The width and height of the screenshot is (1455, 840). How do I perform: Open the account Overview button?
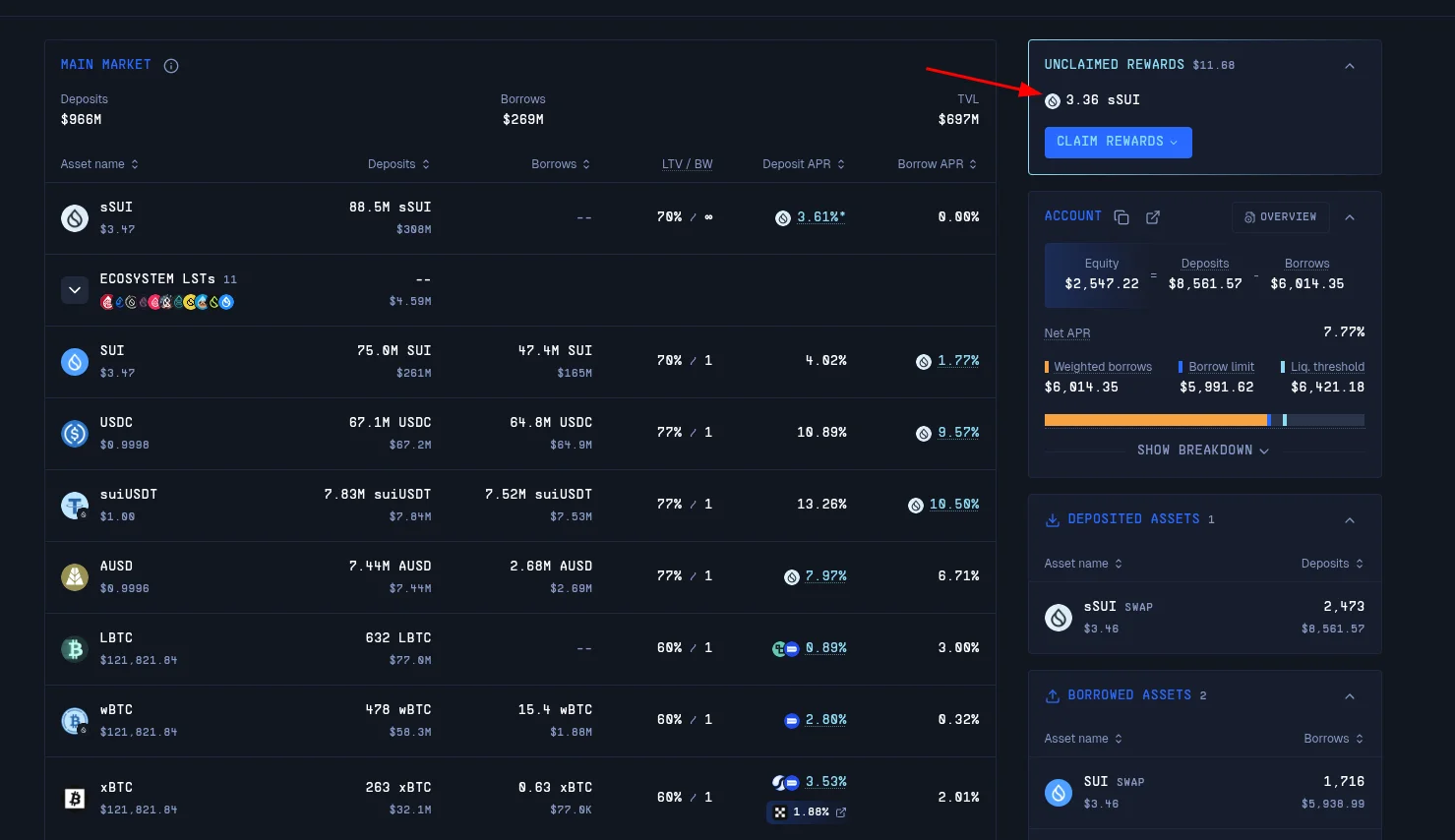pyautogui.click(x=1280, y=217)
